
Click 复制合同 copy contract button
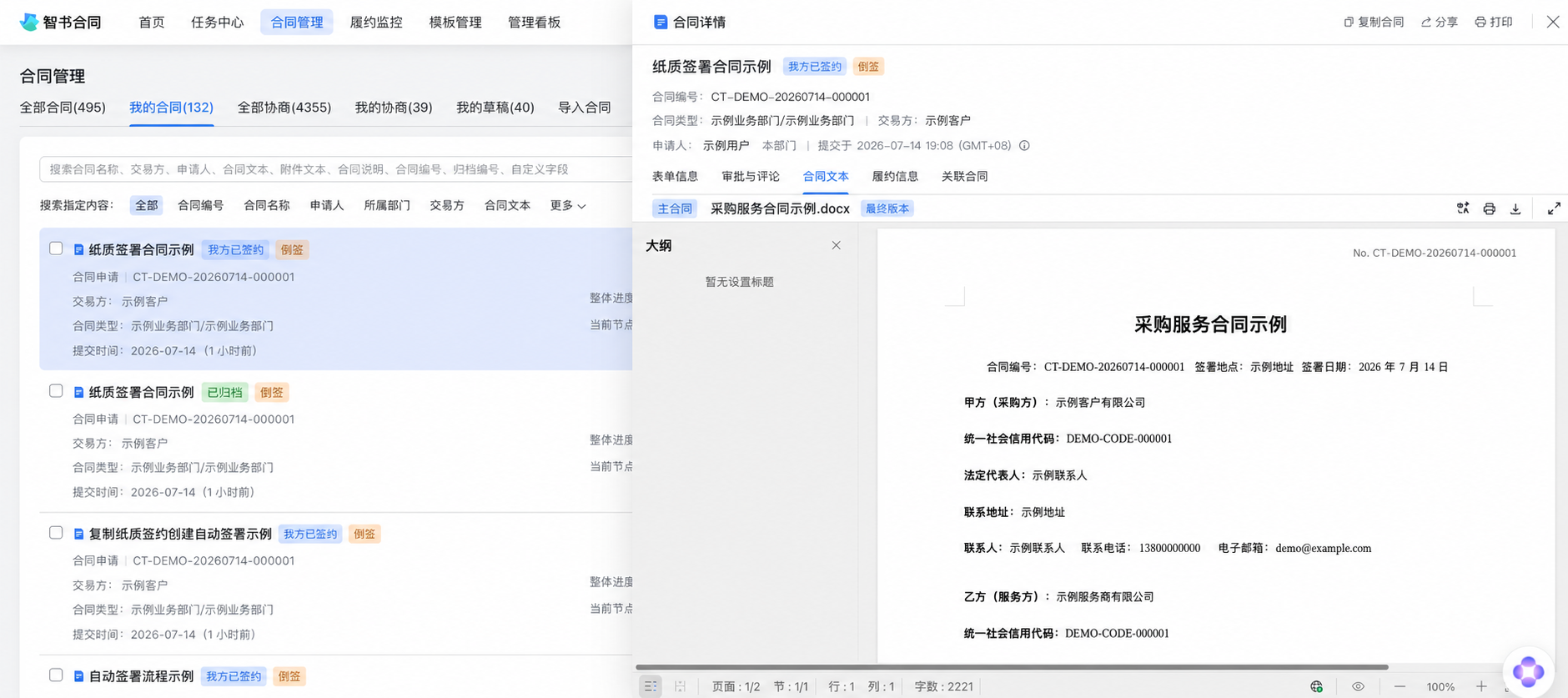click(x=1374, y=23)
